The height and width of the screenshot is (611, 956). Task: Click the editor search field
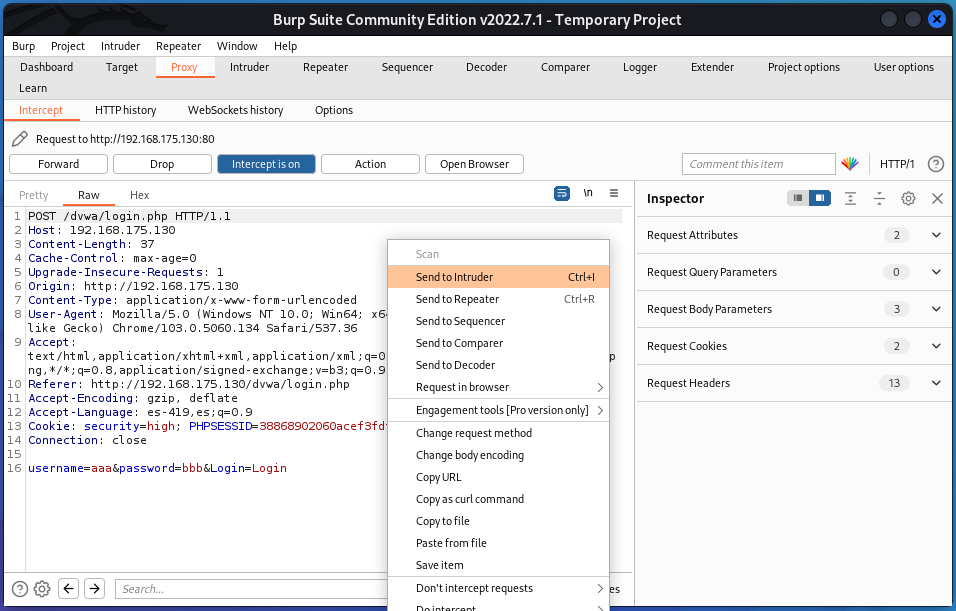pos(251,589)
